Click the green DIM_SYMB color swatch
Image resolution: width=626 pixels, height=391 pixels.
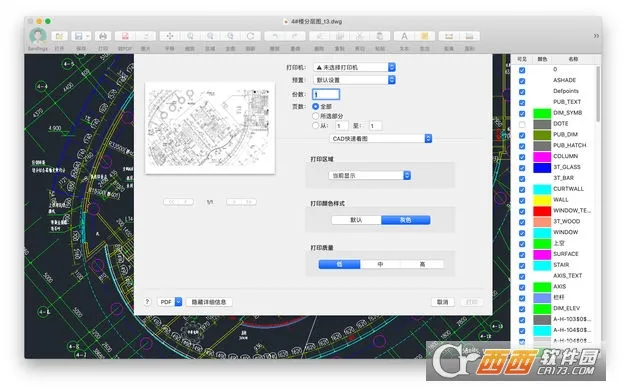(x=542, y=113)
